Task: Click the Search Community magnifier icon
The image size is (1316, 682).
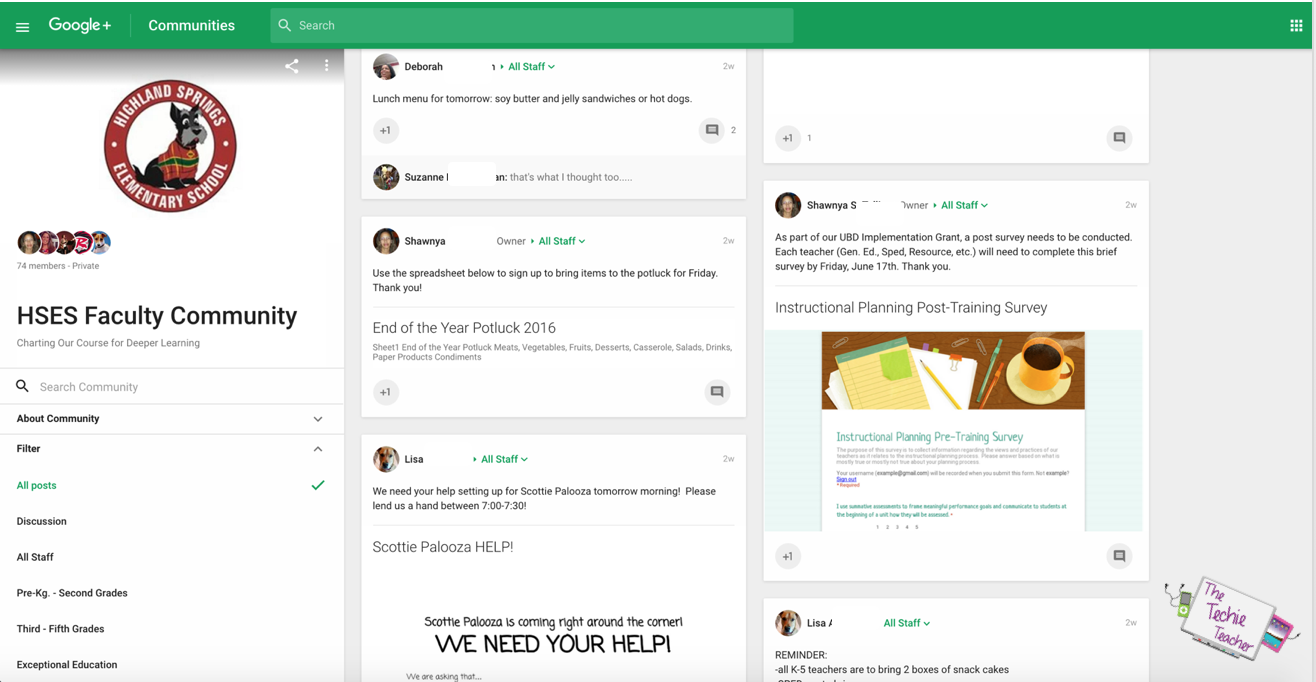Action: click(22, 385)
